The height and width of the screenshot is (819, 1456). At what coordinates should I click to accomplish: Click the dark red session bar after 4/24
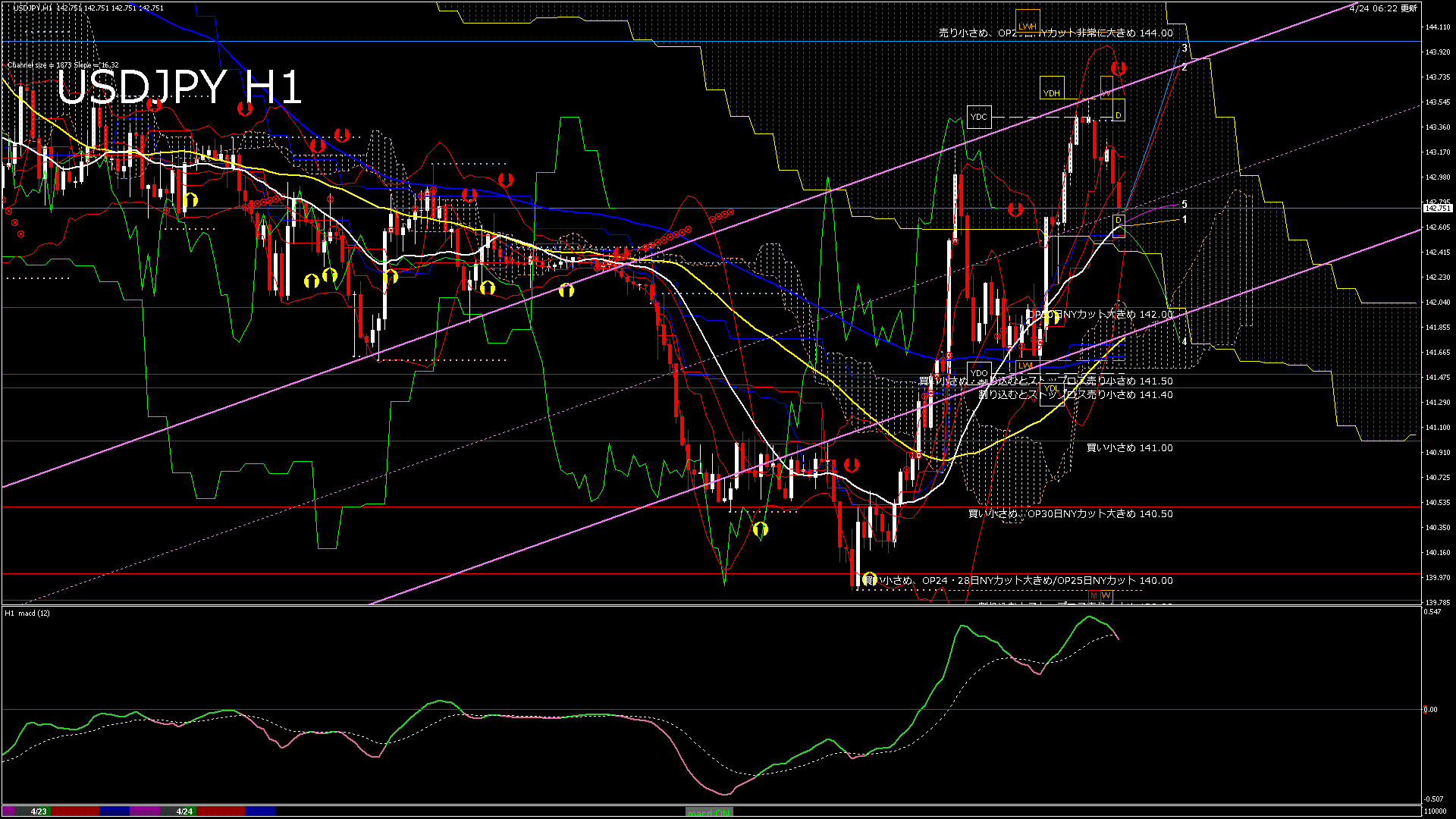click(x=220, y=811)
